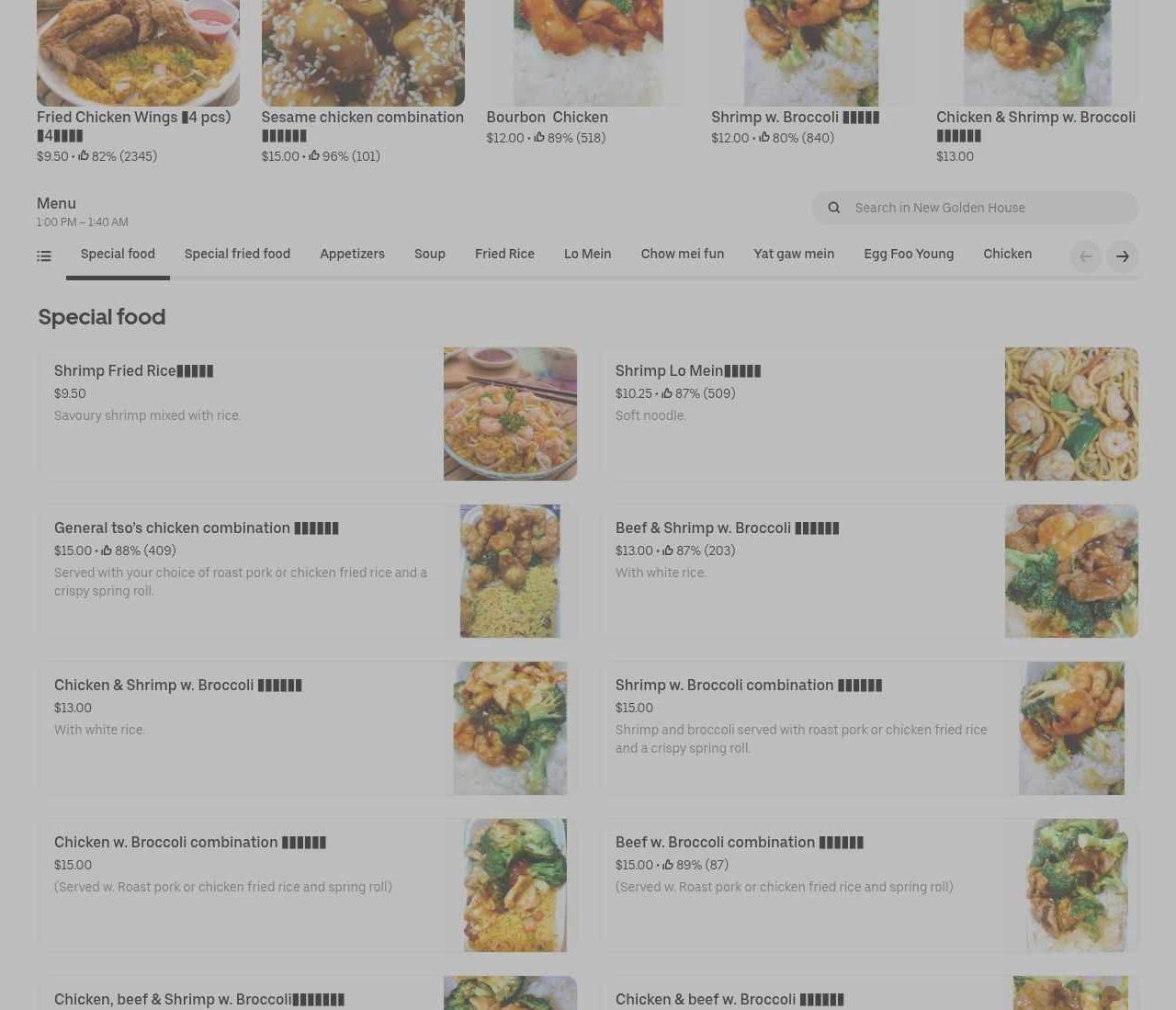Open Bourbon Chicken featured item
The image size is (1176, 1010).
[x=547, y=118]
